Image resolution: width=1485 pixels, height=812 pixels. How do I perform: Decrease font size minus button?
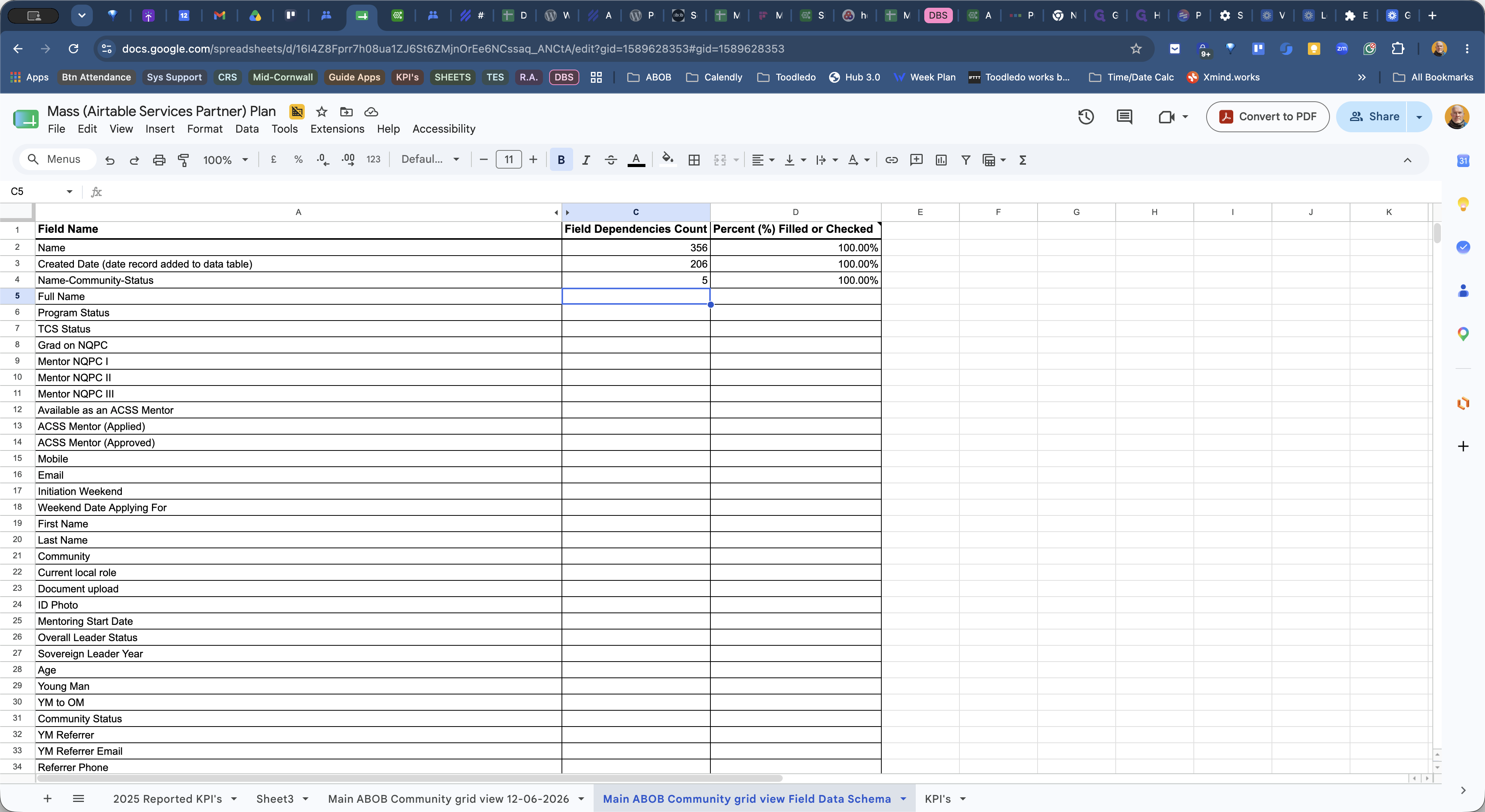(x=484, y=160)
